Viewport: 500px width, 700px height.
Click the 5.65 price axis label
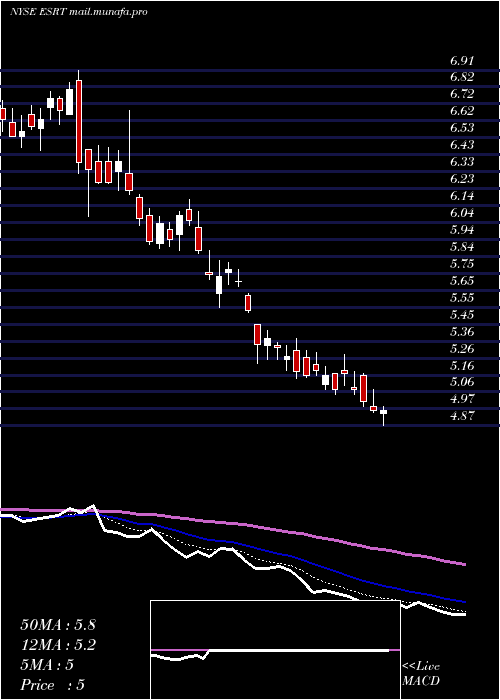pyautogui.click(x=462, y=281)
